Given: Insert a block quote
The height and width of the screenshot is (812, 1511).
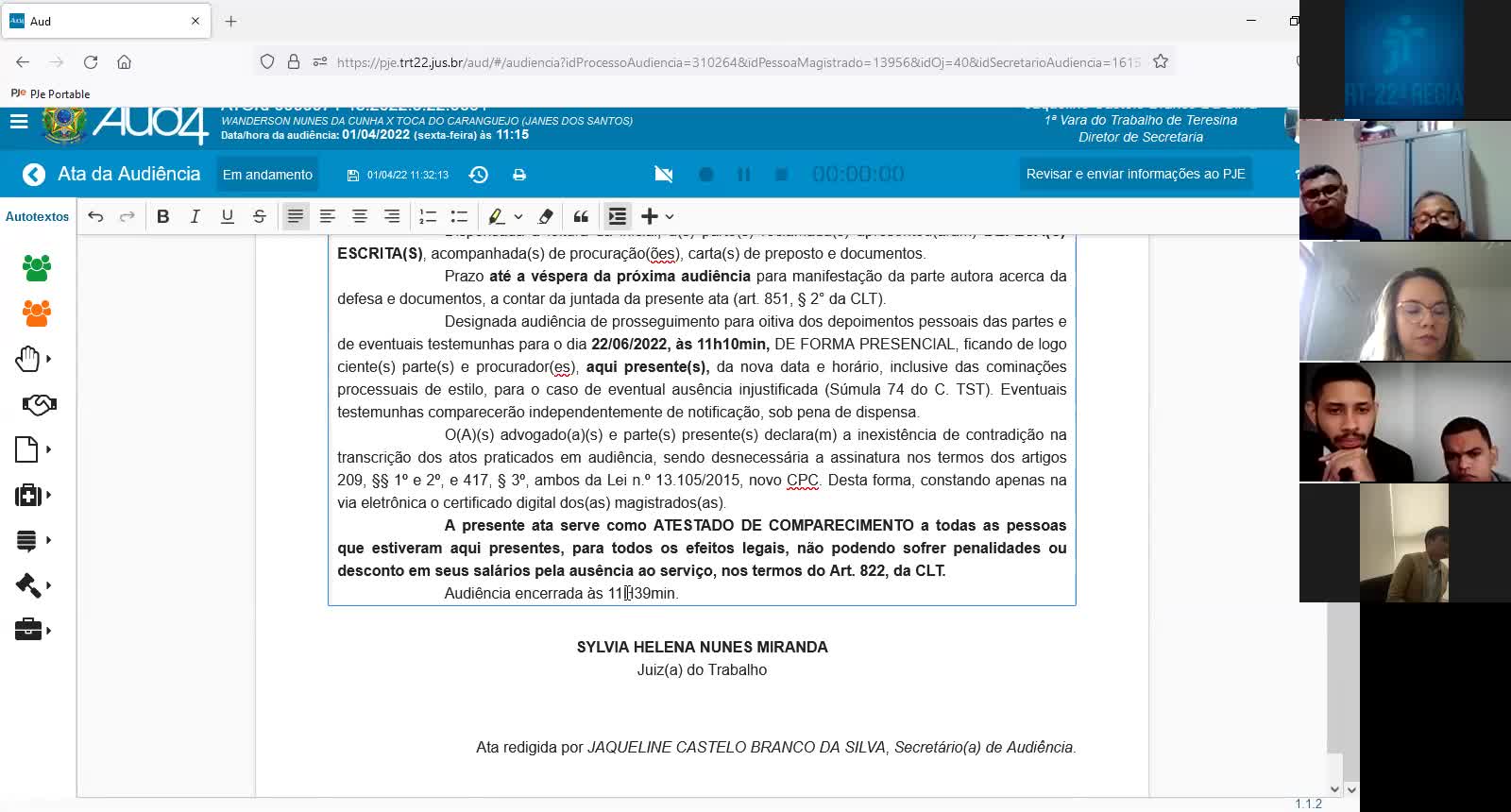Looking at the screenshot, I should 582,216.
